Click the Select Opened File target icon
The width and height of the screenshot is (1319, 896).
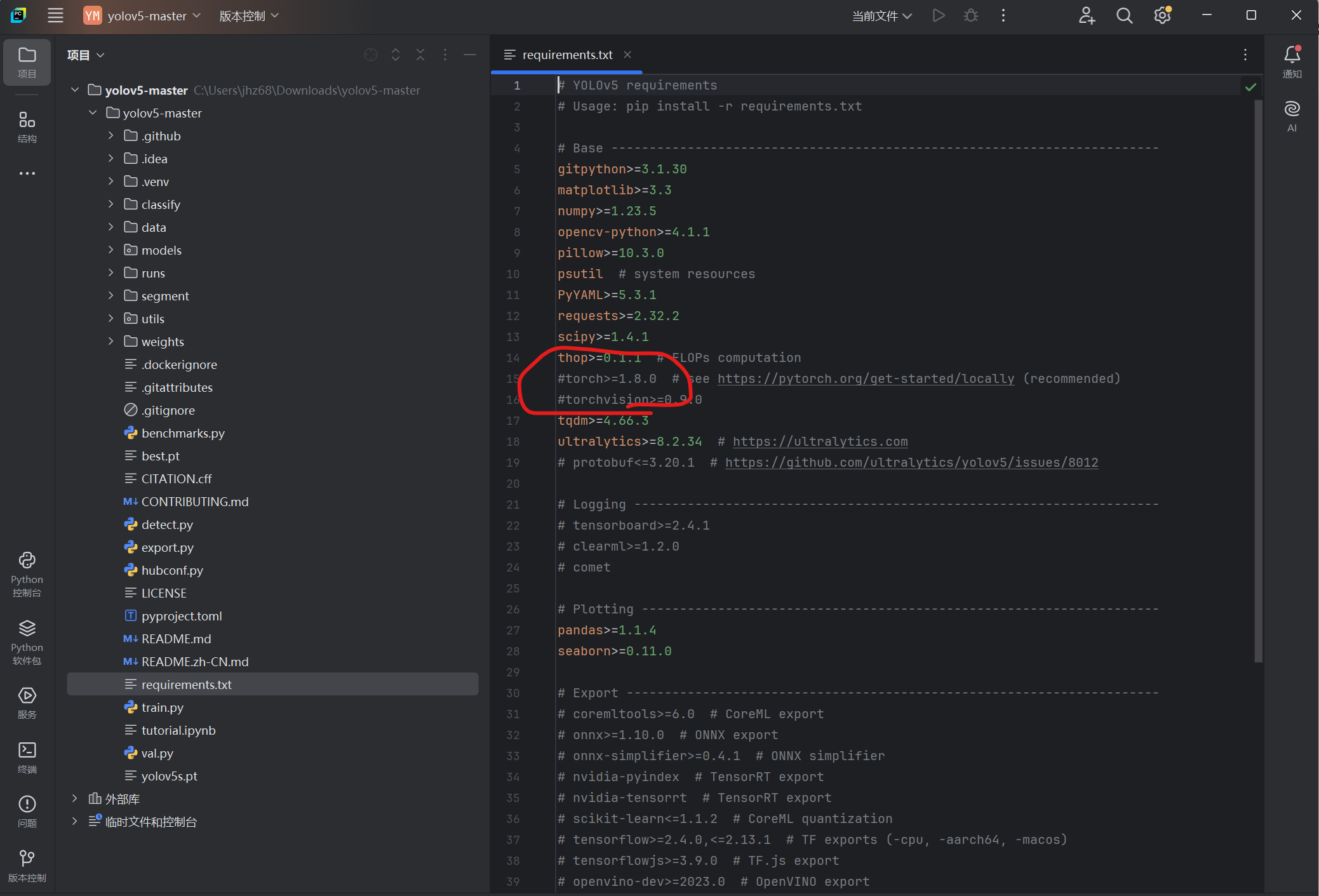(x=371, y=55)
